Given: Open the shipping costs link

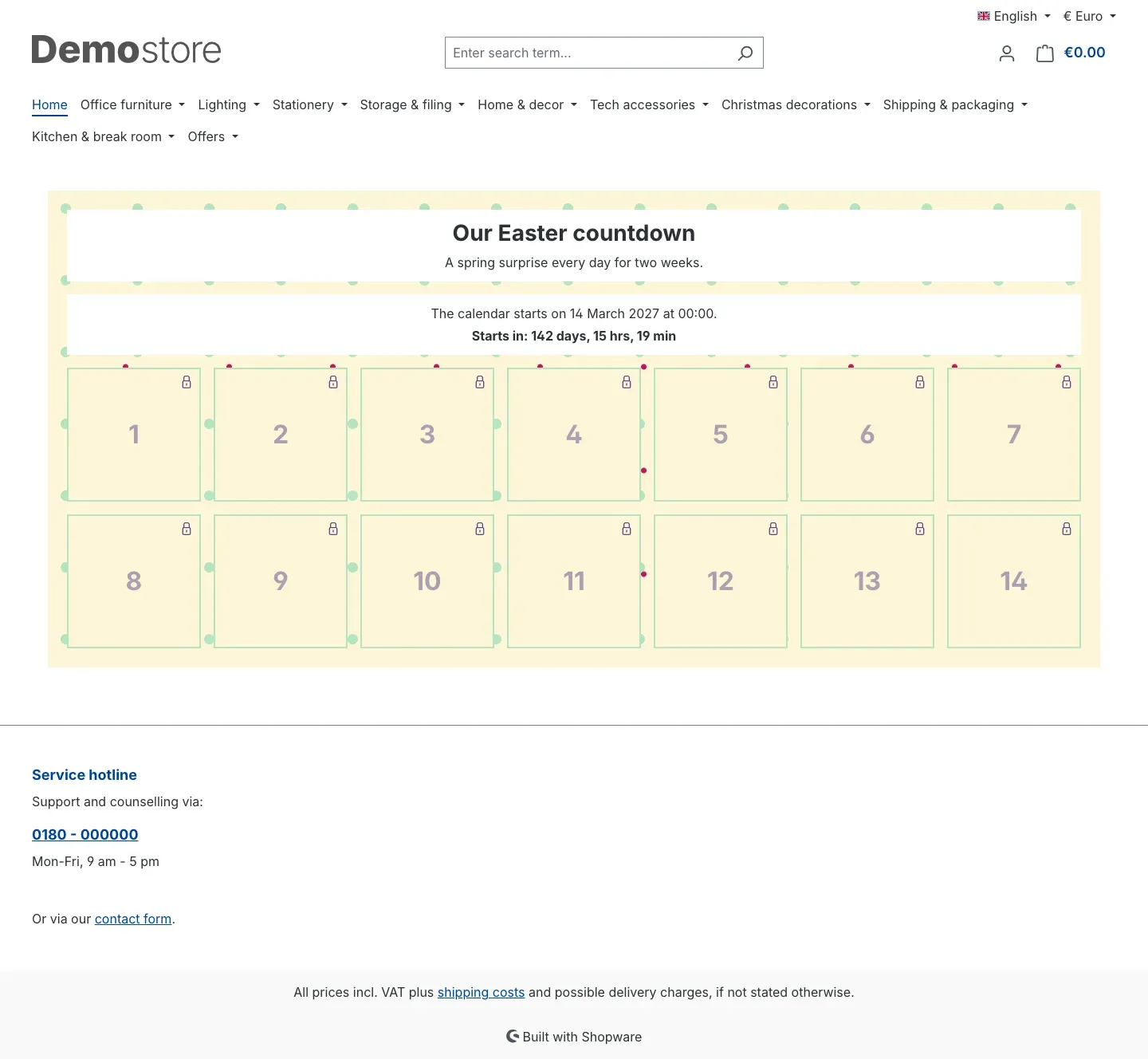Looking at the screenshot, I should 481,992.
